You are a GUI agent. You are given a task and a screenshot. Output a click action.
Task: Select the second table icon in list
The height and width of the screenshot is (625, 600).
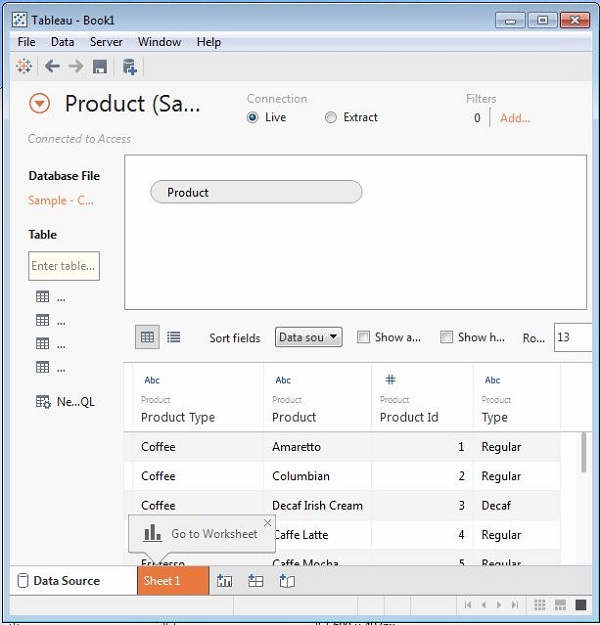43,320
